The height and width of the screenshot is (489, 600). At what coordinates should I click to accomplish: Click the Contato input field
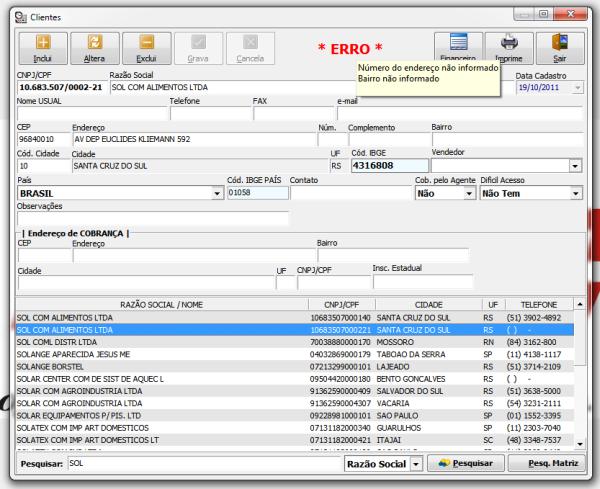351,193
